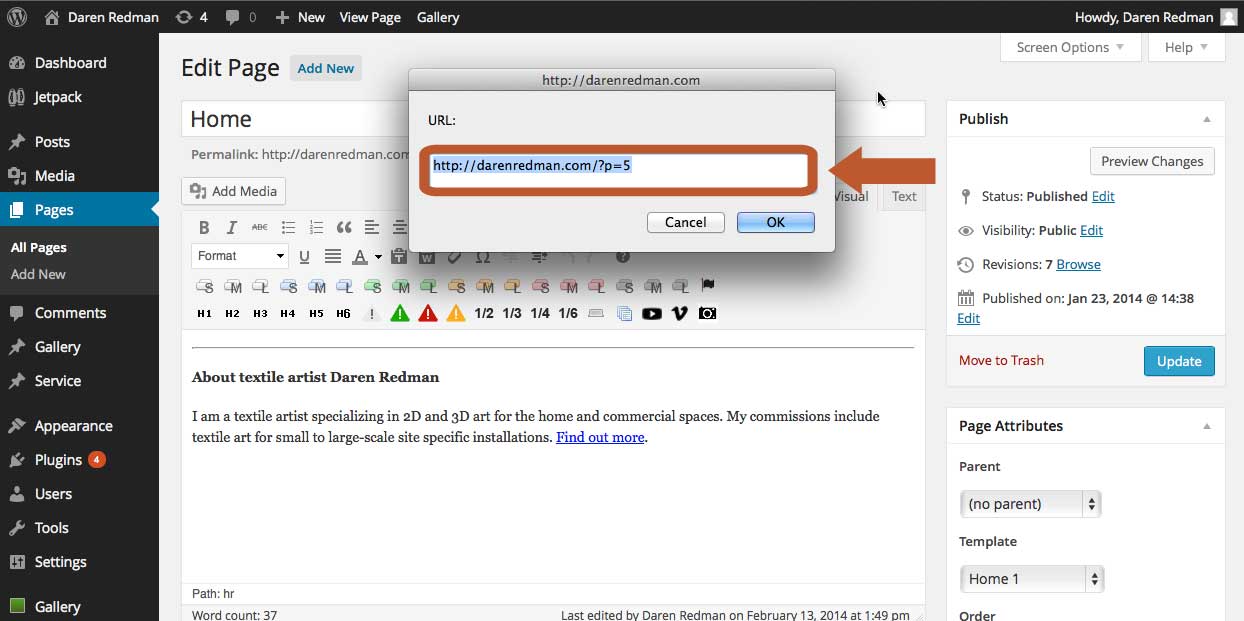Edit the Visibility: Public setting
This screenshot has height=621, width=1244.
point(1092,230)
